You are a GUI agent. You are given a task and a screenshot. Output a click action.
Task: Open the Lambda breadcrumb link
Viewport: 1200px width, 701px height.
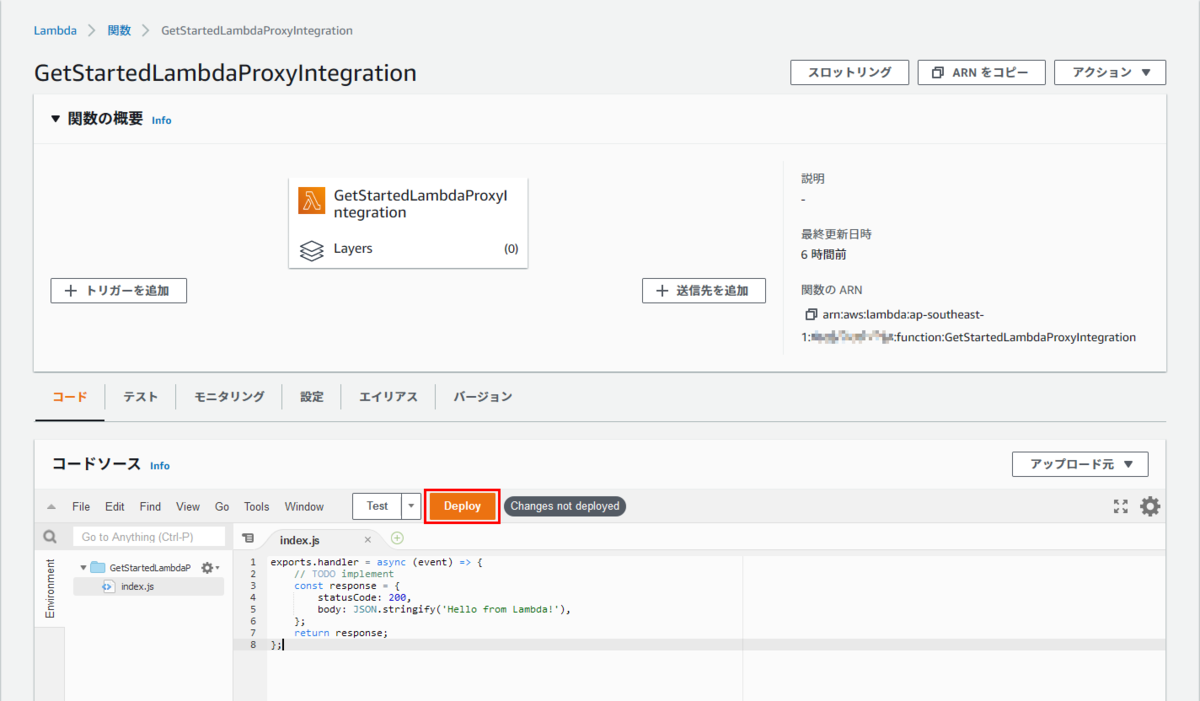pos(55,31)
